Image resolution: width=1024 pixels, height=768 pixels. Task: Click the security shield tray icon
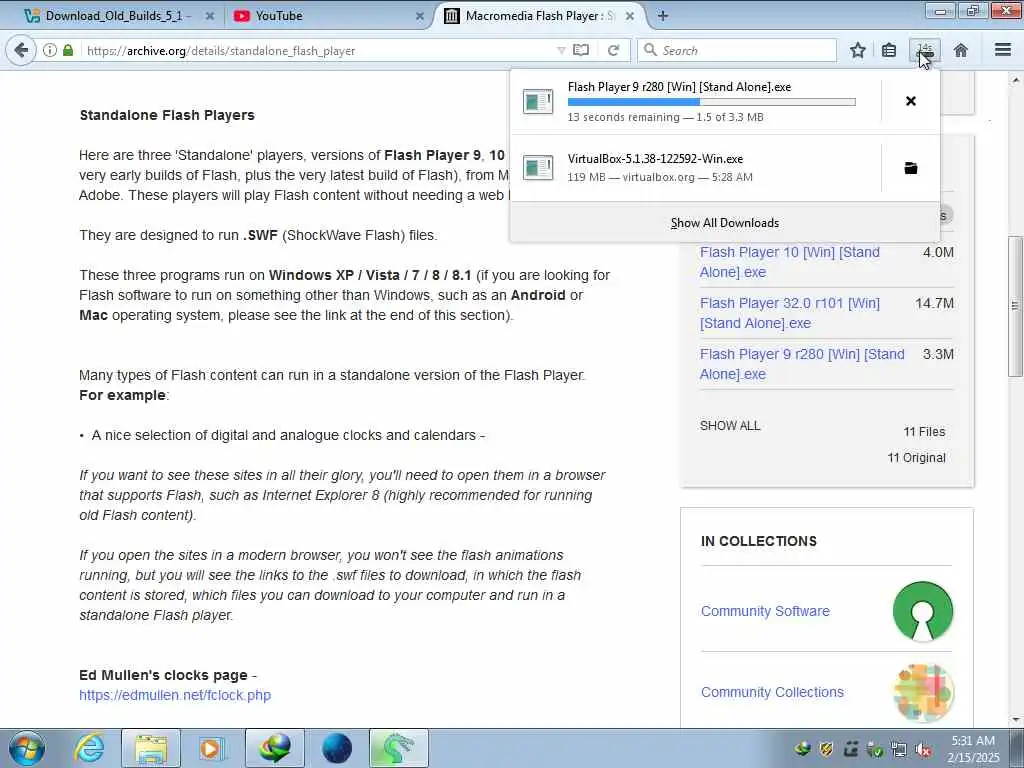[826, 750]
